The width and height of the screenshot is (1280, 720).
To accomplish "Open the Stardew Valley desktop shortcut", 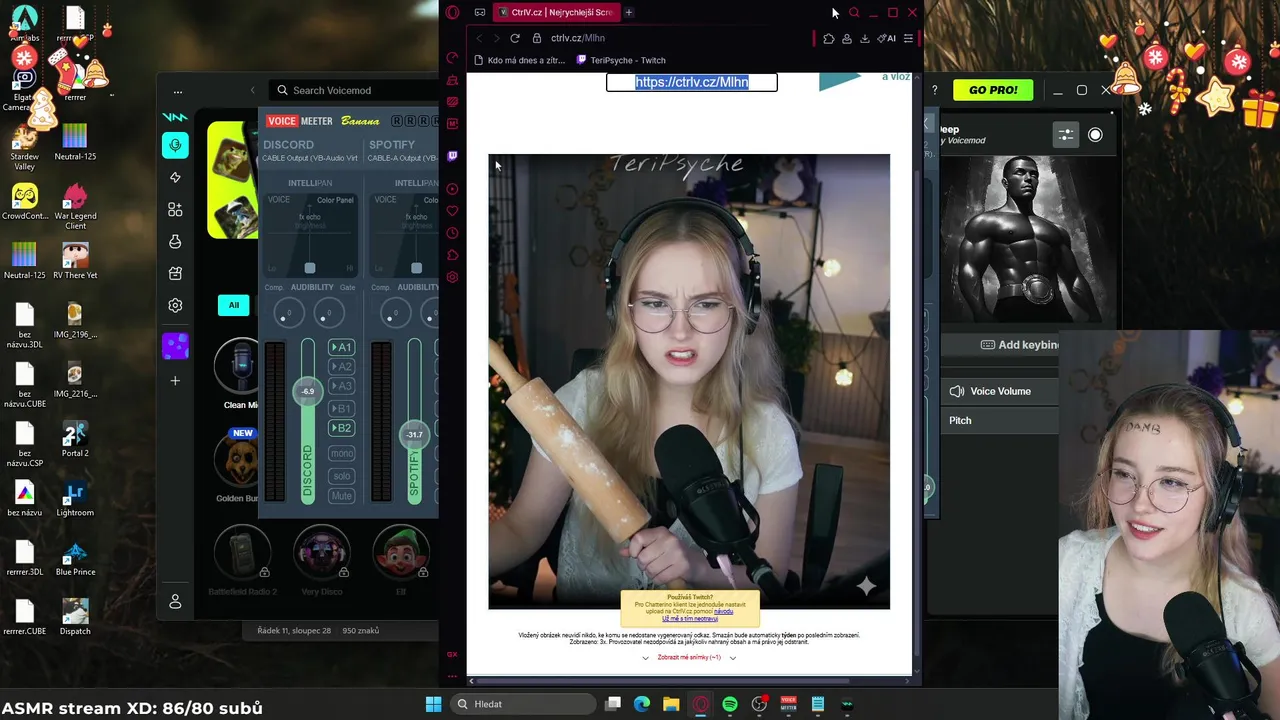I will (x=25, y=145).
